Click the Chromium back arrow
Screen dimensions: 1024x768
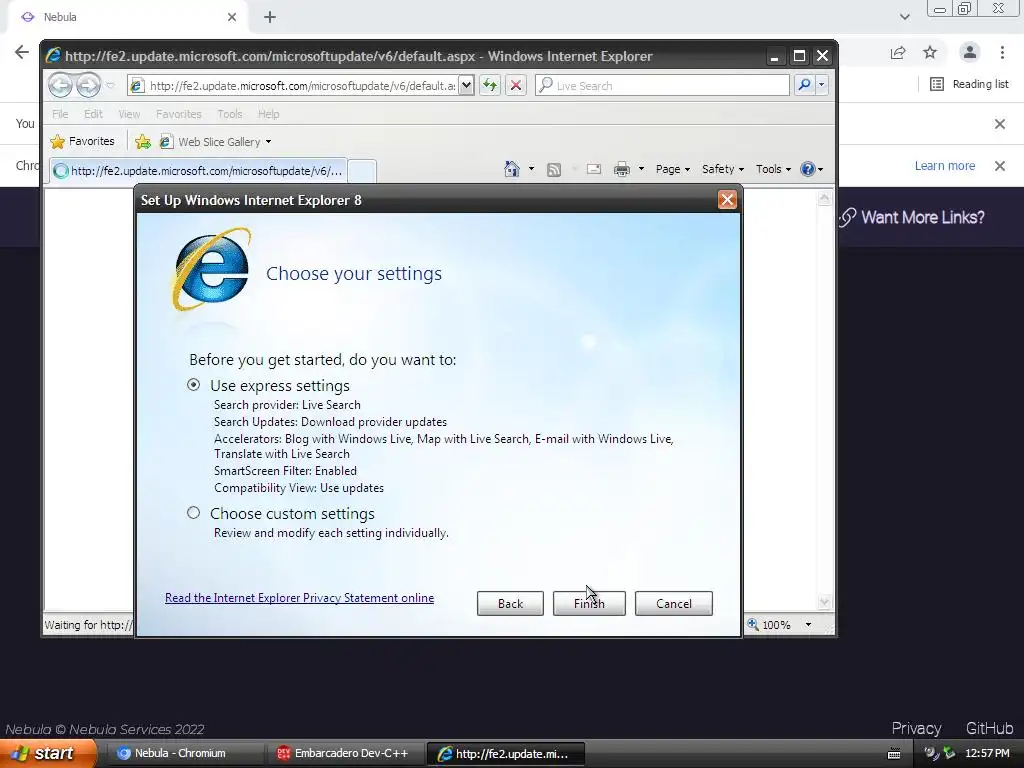pos(22,52)
